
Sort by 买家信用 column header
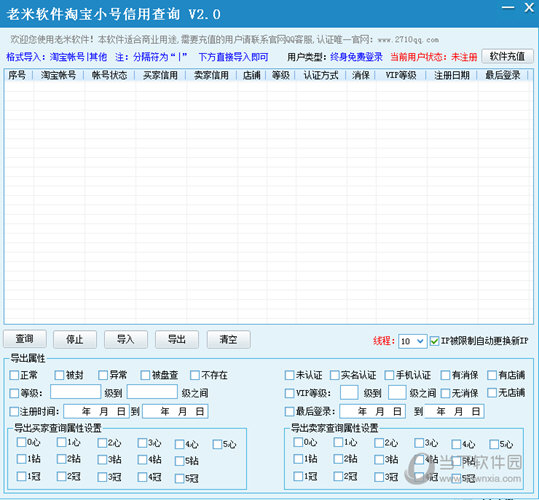point(160,75)
